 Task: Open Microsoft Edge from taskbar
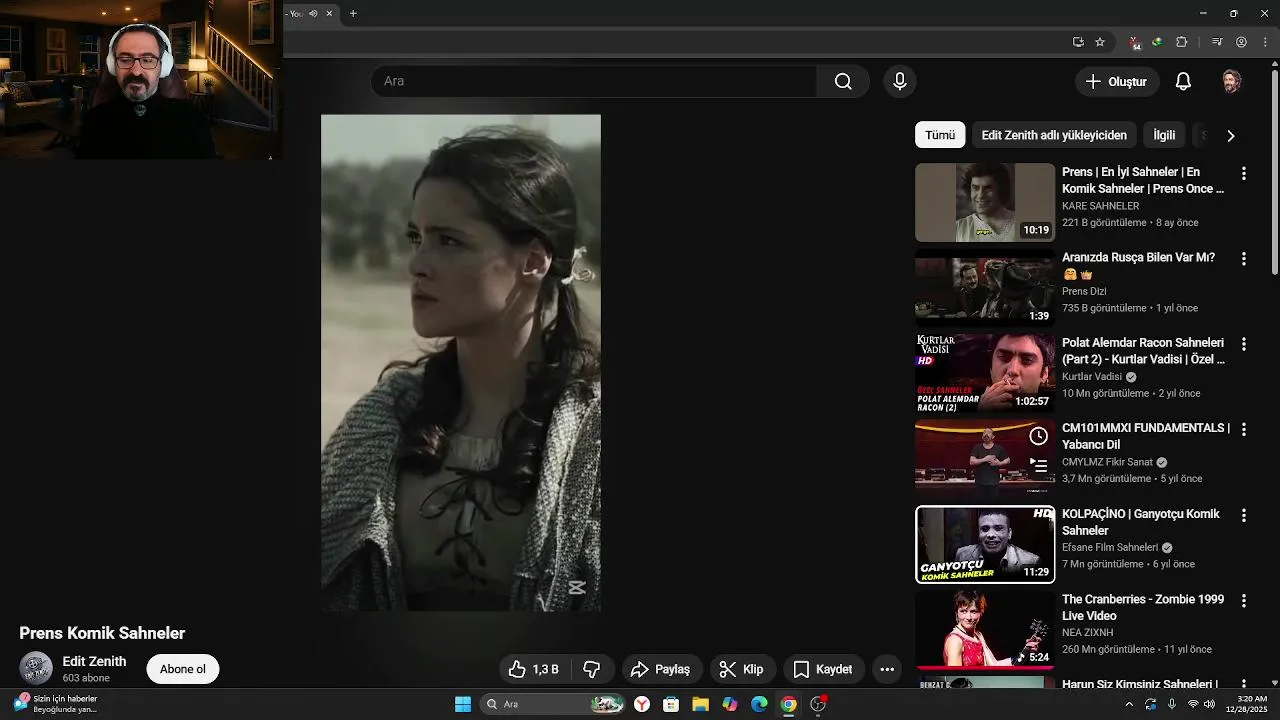click(759, 704)
